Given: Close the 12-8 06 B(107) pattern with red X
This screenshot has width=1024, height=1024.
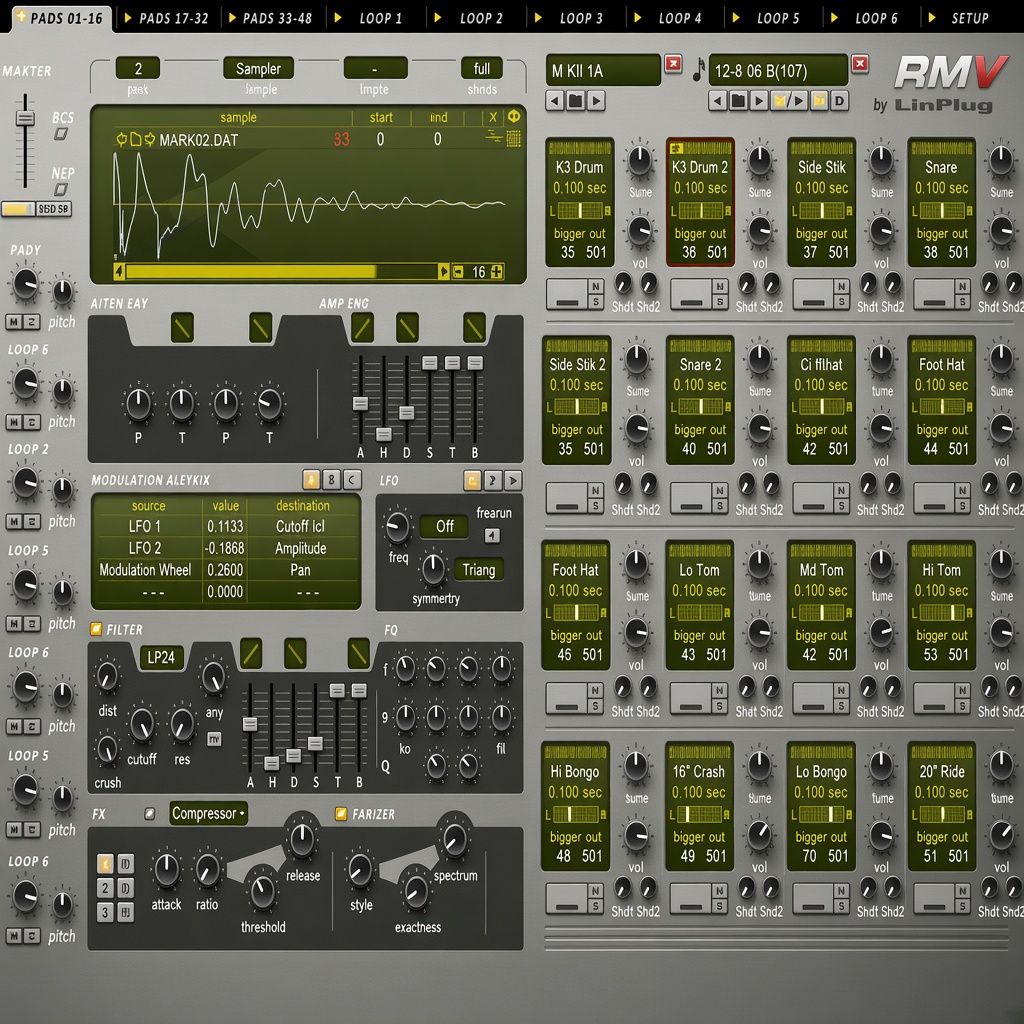Looking at the screenshot, I should click(860, 63).
